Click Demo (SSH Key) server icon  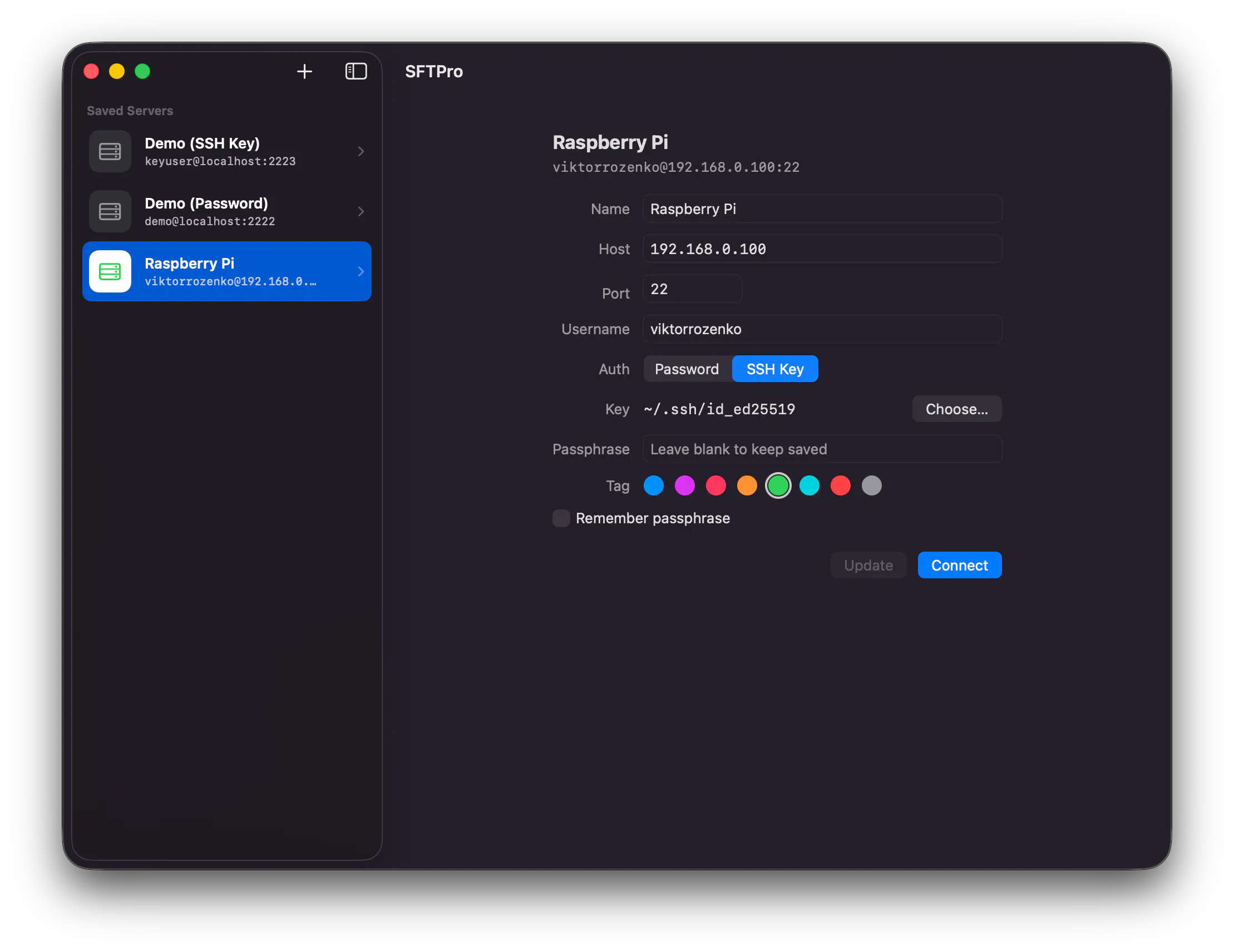point(110,151)
